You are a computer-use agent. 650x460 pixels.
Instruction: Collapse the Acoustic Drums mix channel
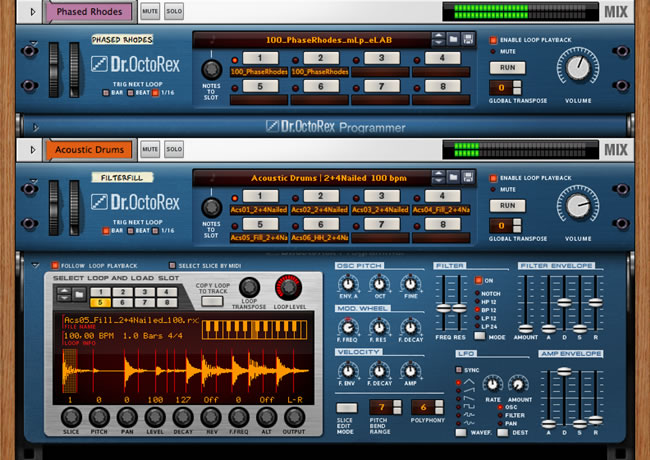tap(33, 150)
